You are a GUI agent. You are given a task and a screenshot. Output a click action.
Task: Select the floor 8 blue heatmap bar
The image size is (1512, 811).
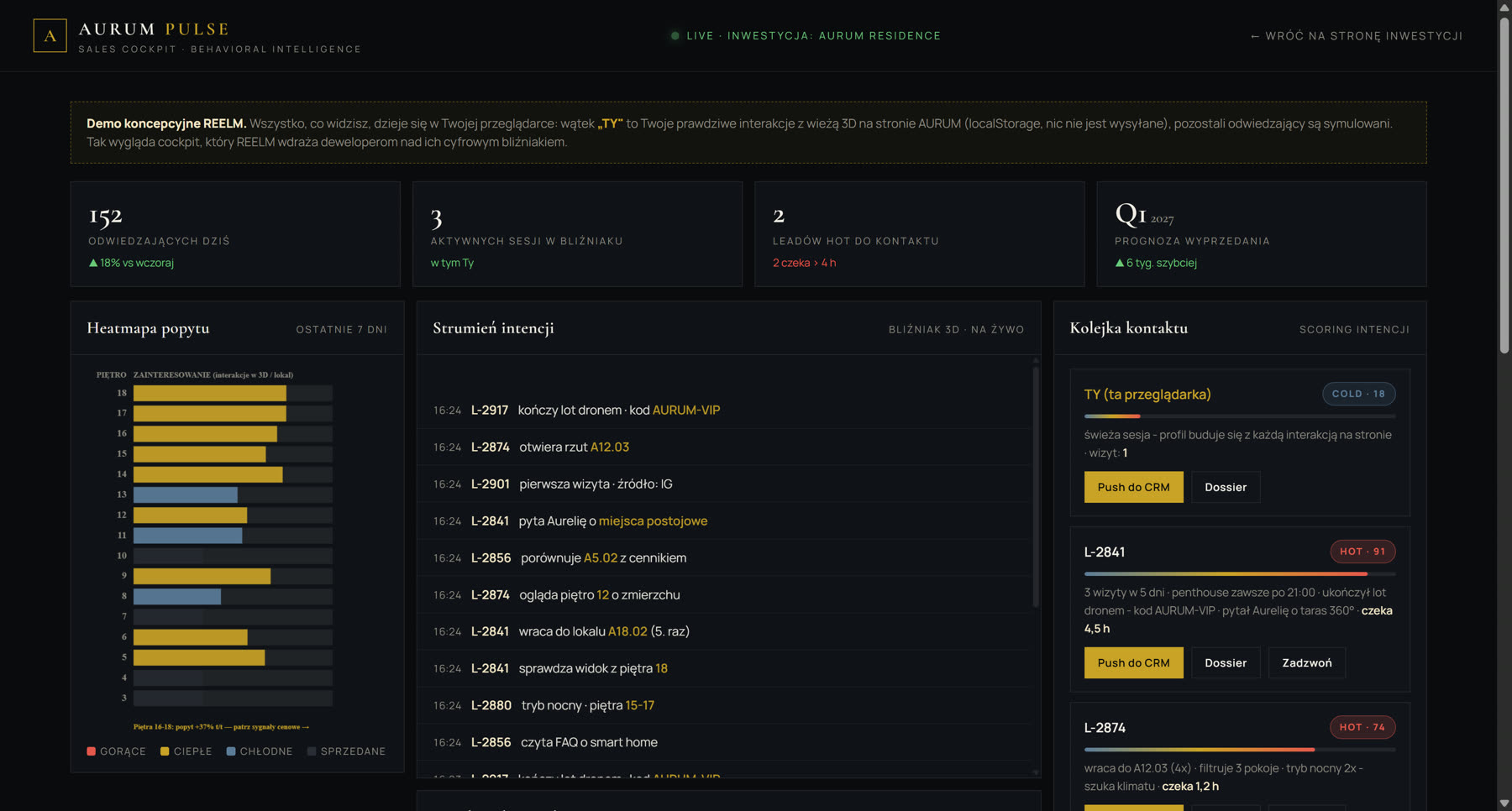[177, 596]
